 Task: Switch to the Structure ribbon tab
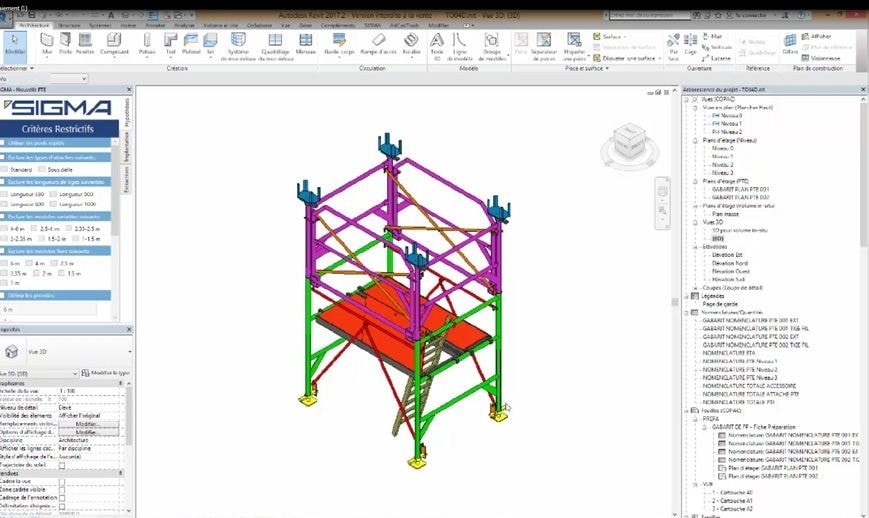69,24
